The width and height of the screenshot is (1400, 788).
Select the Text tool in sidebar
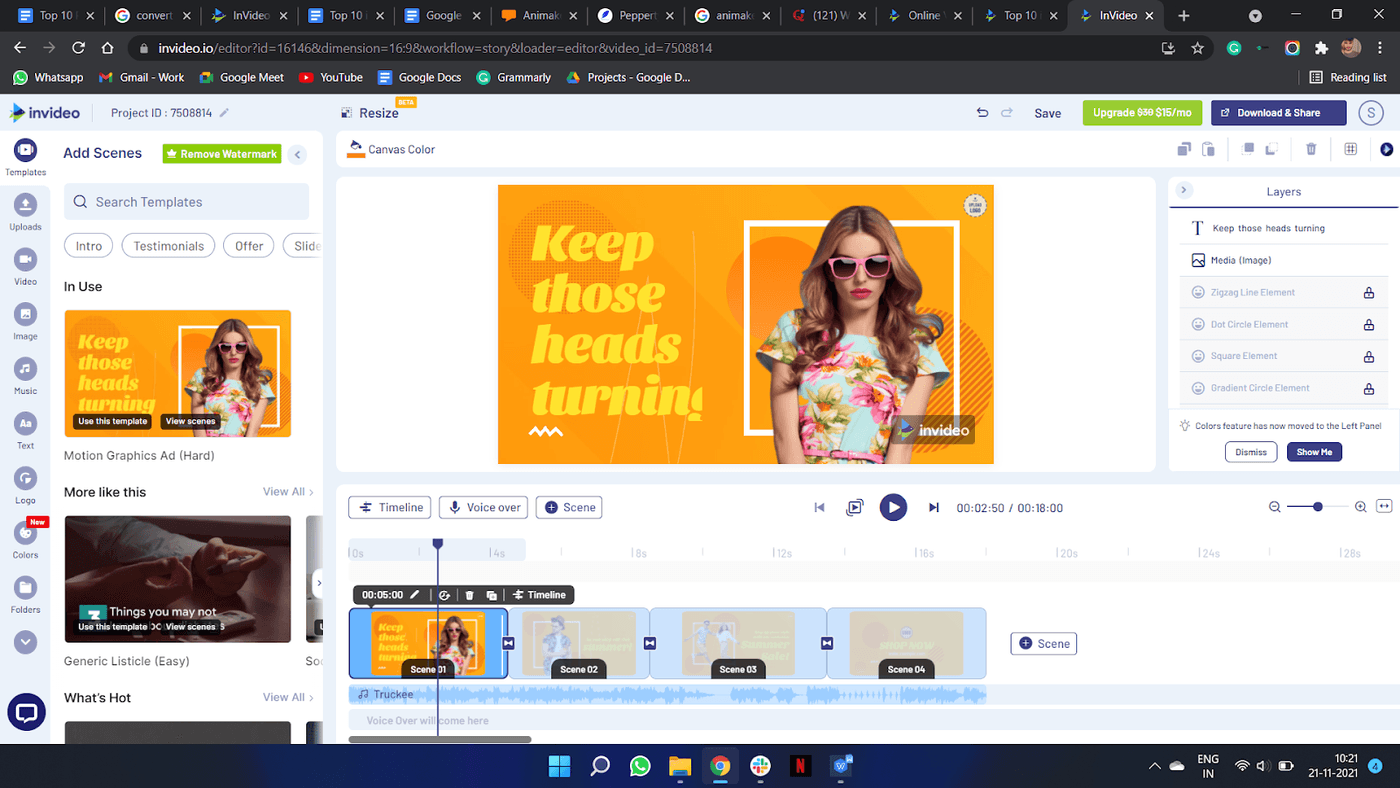click(25, 424)
